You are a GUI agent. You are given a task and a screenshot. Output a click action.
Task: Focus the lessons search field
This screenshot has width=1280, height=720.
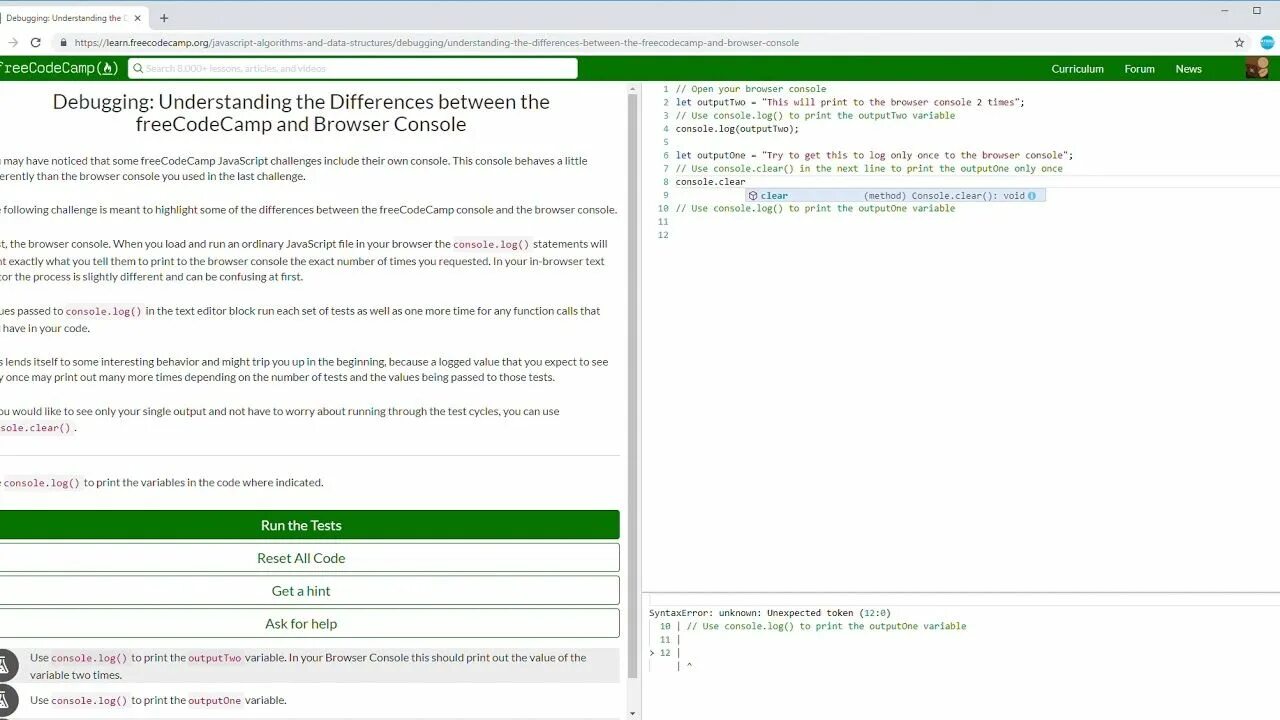point(352,68)
